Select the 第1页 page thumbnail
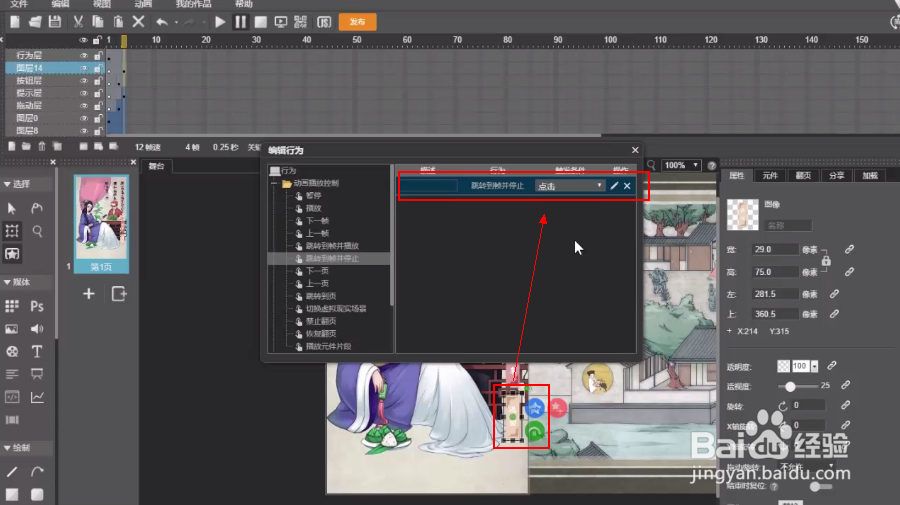The height and width of the screenshot is (505, 900). (x=101, y=224)
